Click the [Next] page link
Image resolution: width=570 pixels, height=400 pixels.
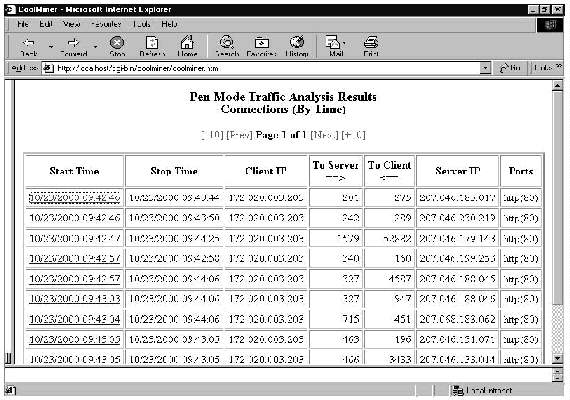(324, 135)
